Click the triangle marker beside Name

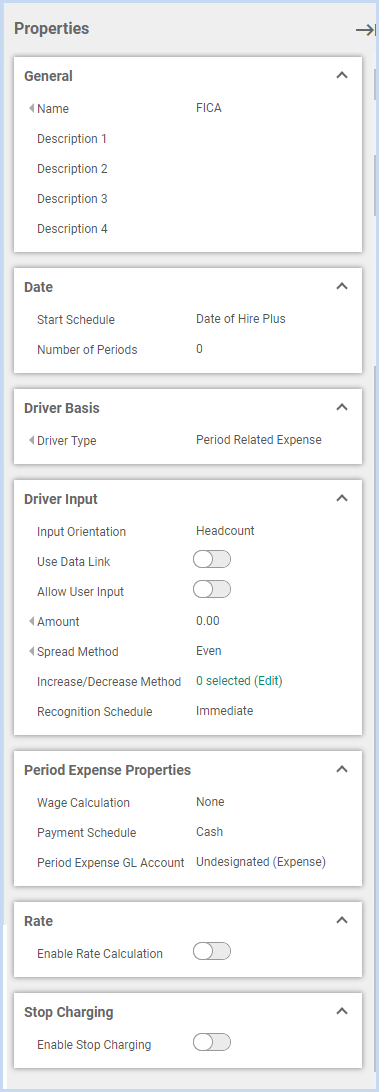pos(31,108)
